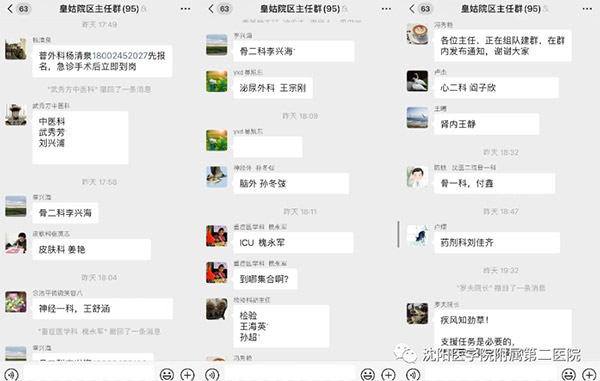Open emoji picker below 神经一科 chat
The height and width of the screenshot is (381, 600).
pos(167,374)
